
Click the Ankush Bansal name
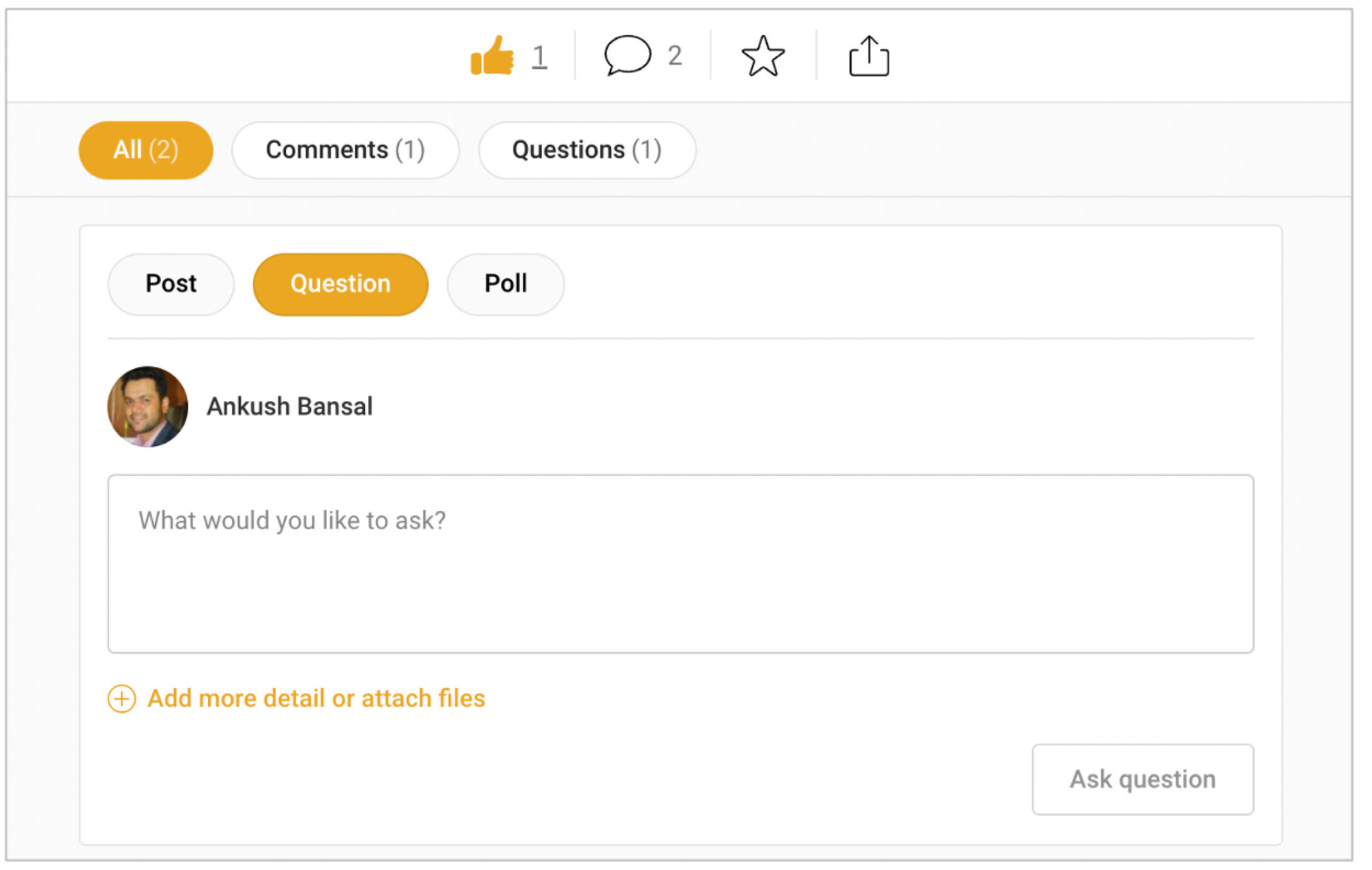[x=289, y=407]
